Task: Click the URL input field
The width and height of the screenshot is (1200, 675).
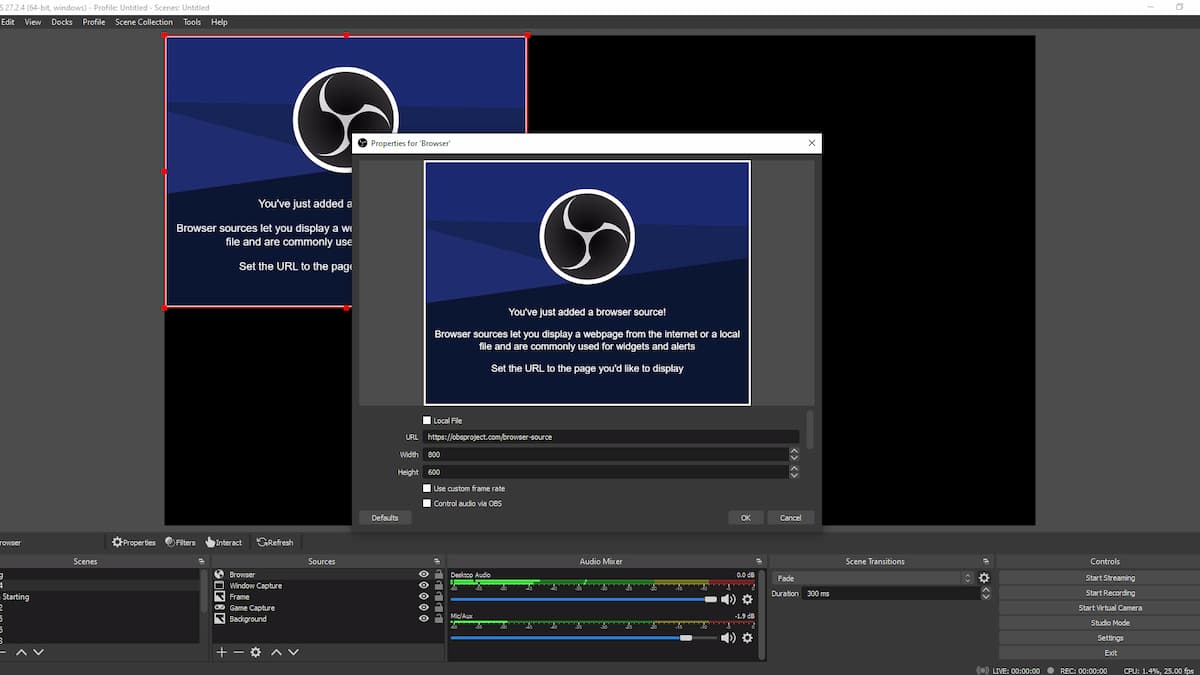Action: point(611,437)
